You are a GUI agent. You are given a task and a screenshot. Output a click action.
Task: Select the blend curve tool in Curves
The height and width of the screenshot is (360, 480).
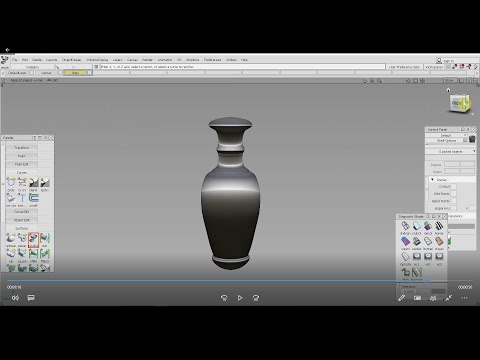pos(33,183)
